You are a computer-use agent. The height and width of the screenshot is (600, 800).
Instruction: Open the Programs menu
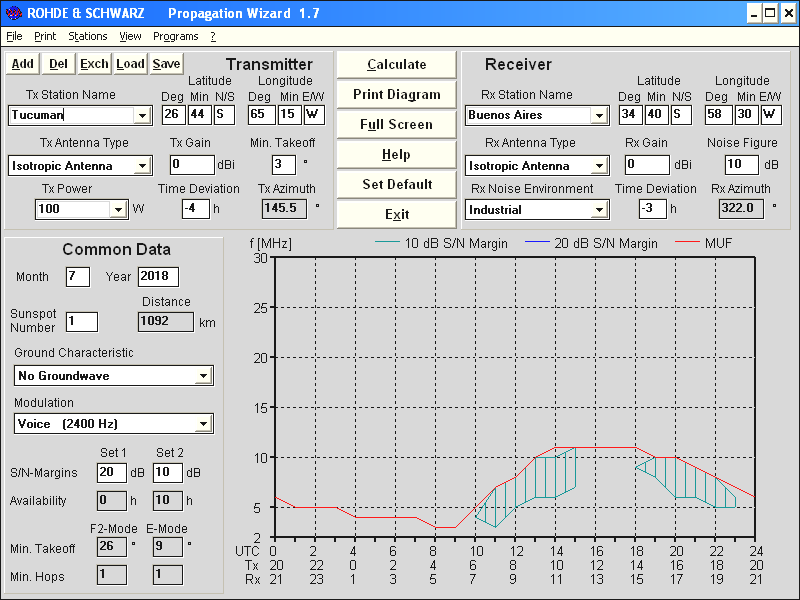pos(176,36)
